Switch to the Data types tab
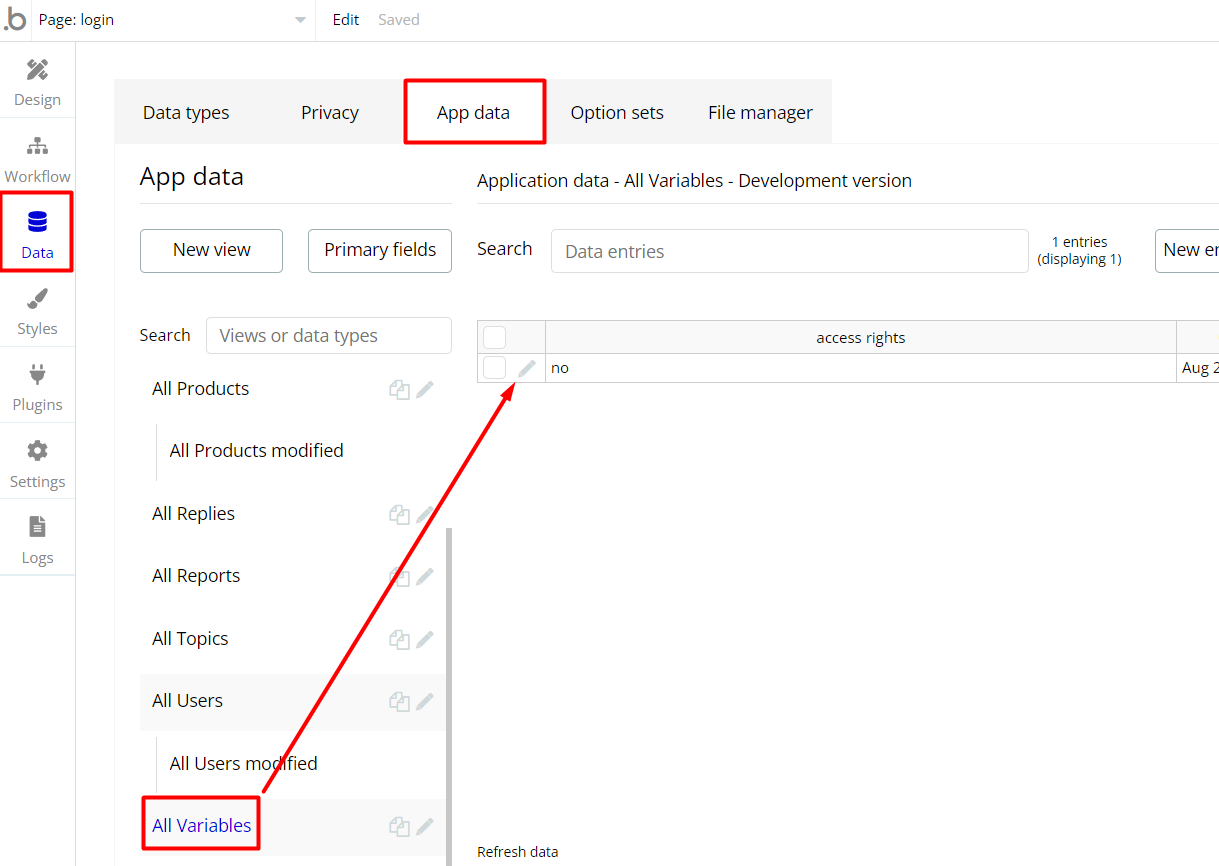The width and height of the screenshot is (1219, 866). (x=186, y=113)
